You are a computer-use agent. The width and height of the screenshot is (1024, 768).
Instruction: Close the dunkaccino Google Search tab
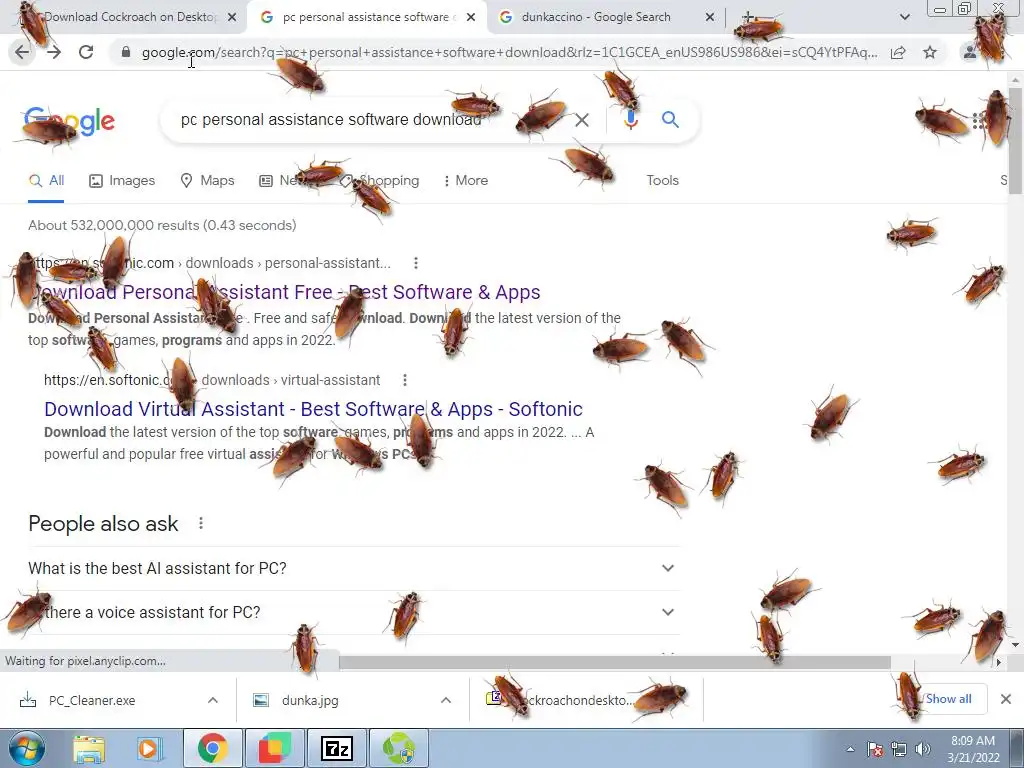710,17
